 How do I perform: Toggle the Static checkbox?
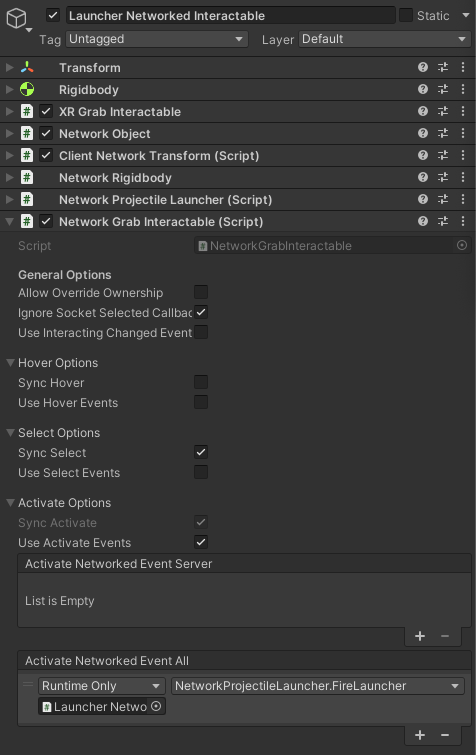[406, 15]
